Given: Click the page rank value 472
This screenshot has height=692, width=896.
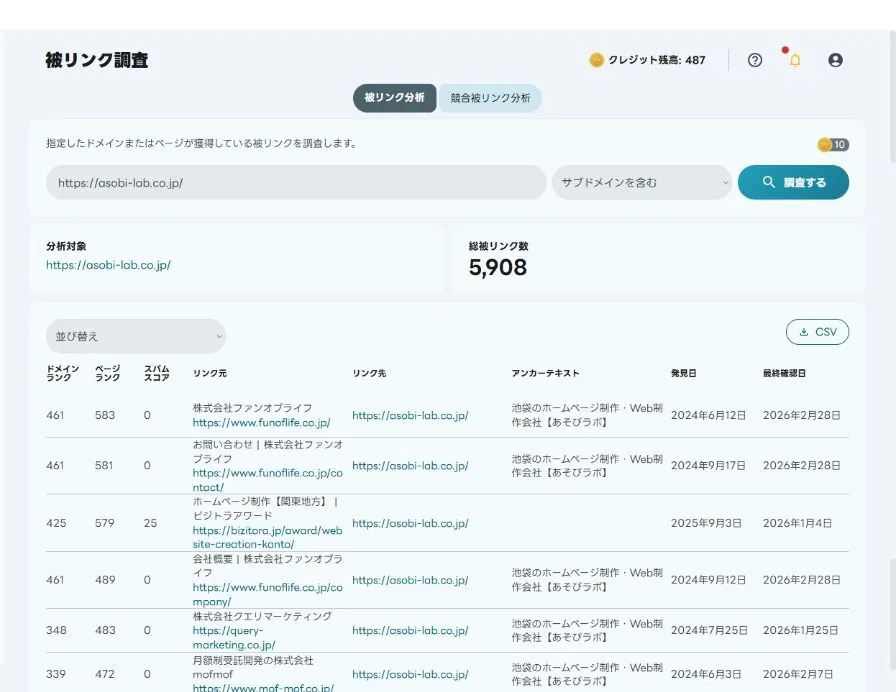Looking at the screenshot, I should point(105,674).
